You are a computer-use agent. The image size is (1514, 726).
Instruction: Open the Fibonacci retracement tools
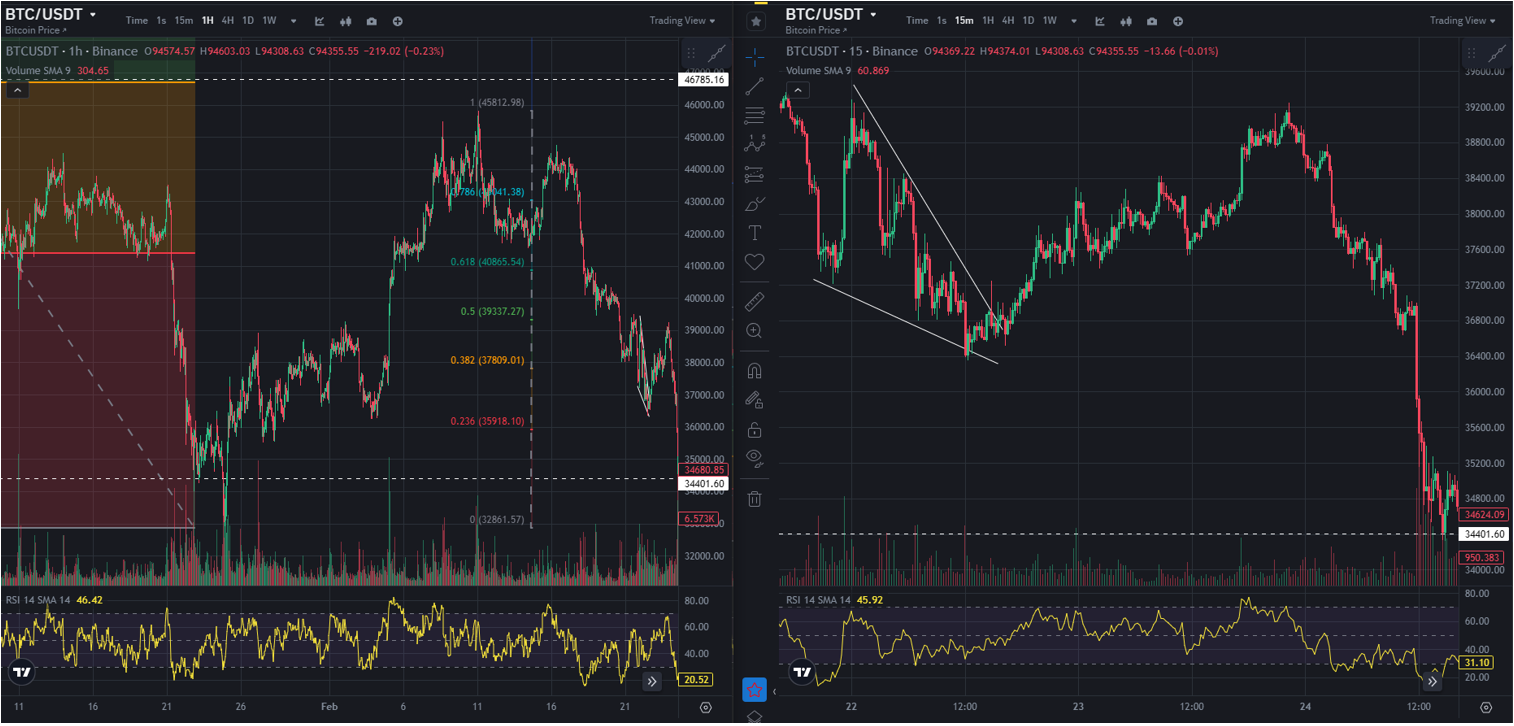pyautogui.click(x=755, y=115)
